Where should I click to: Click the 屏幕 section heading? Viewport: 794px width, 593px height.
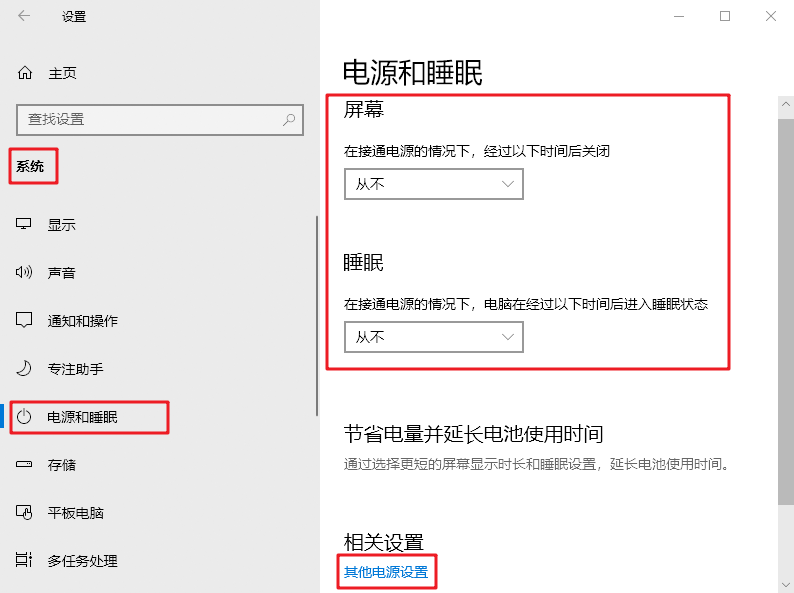[364, 109]
